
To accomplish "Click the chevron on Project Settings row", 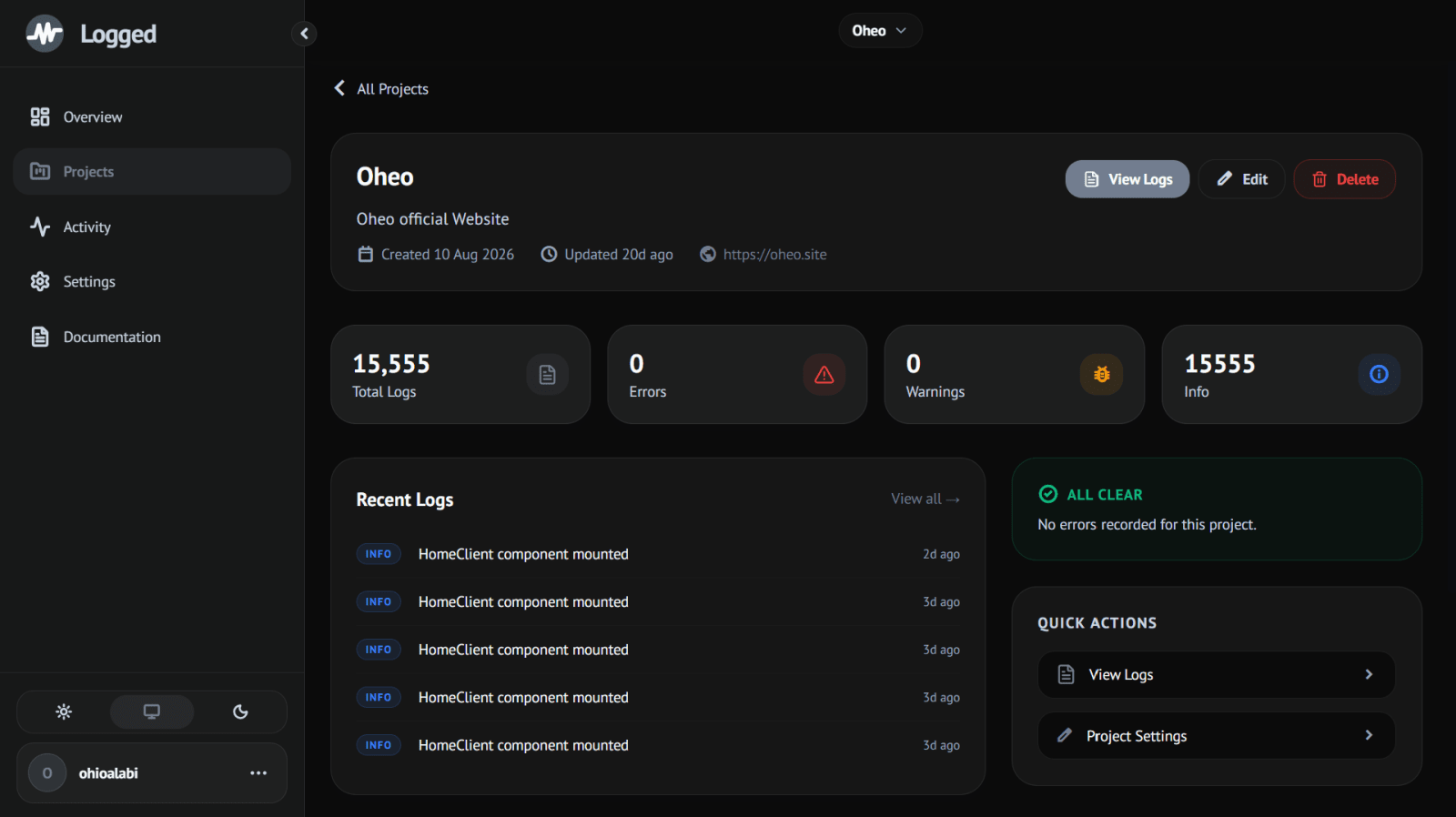I will point(1369,735).
